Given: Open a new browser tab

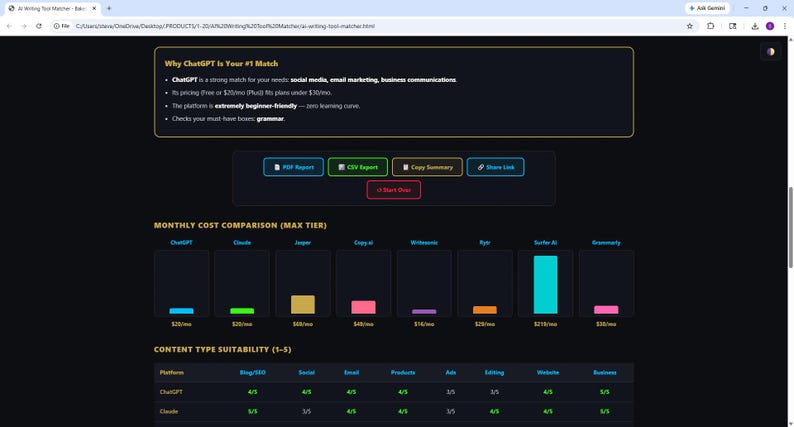Looking at the screenshot, I should 109,8.
